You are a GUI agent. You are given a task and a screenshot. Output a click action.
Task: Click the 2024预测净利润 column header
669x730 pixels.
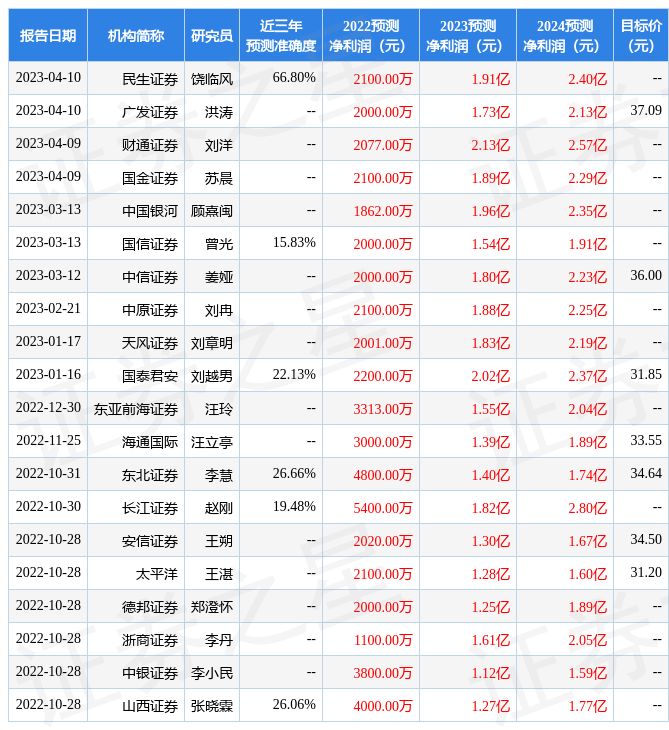pos(564,36)
